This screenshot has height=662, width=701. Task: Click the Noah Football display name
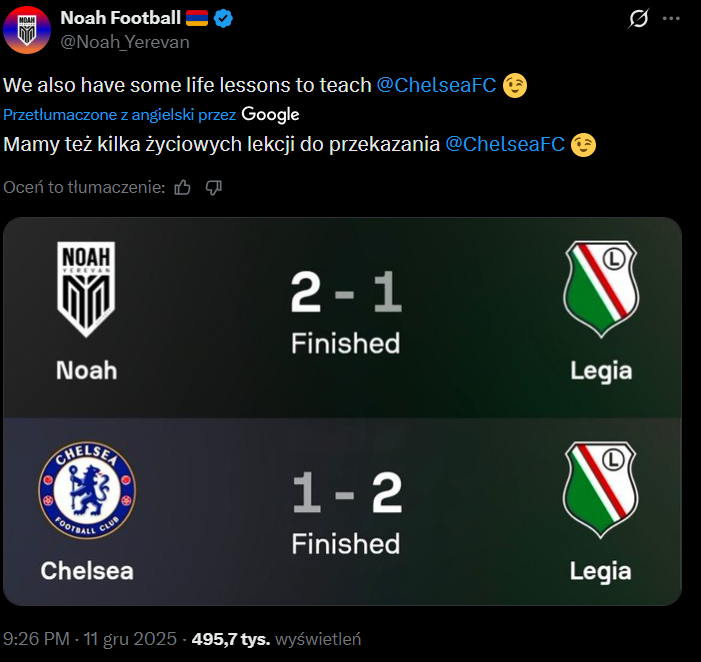(120, 18)
